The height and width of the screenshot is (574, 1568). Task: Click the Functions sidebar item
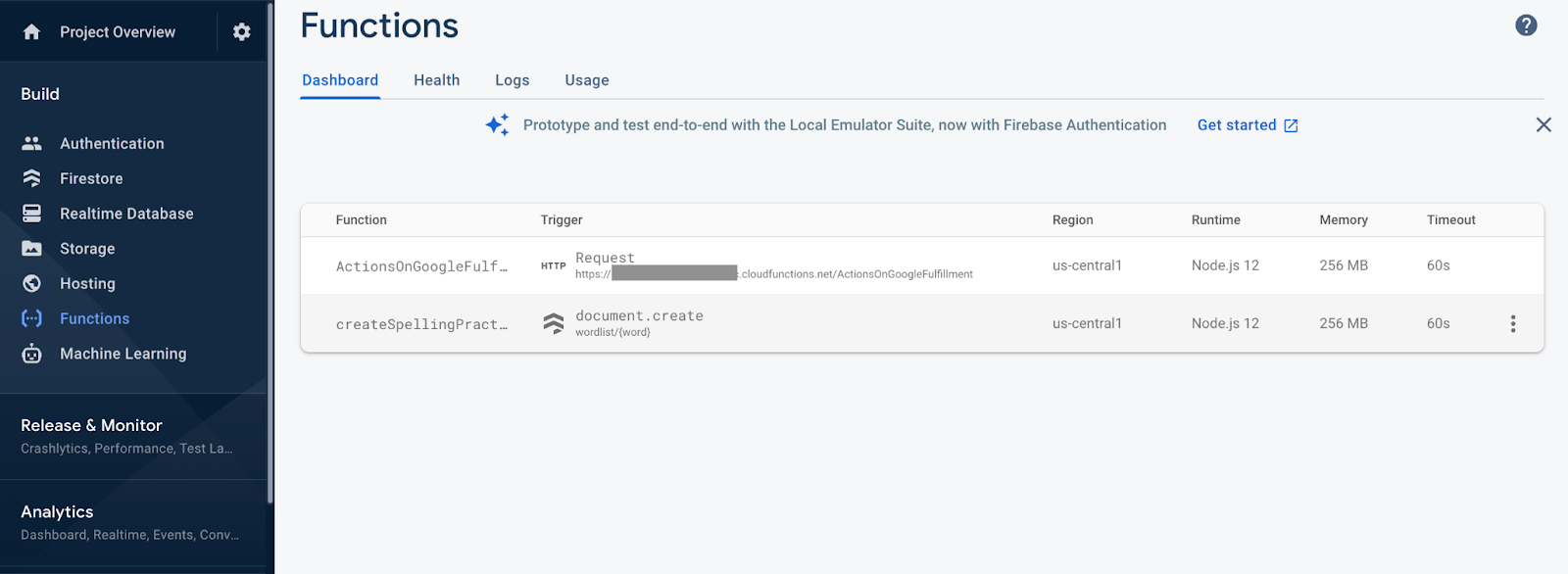pos(94,318)
